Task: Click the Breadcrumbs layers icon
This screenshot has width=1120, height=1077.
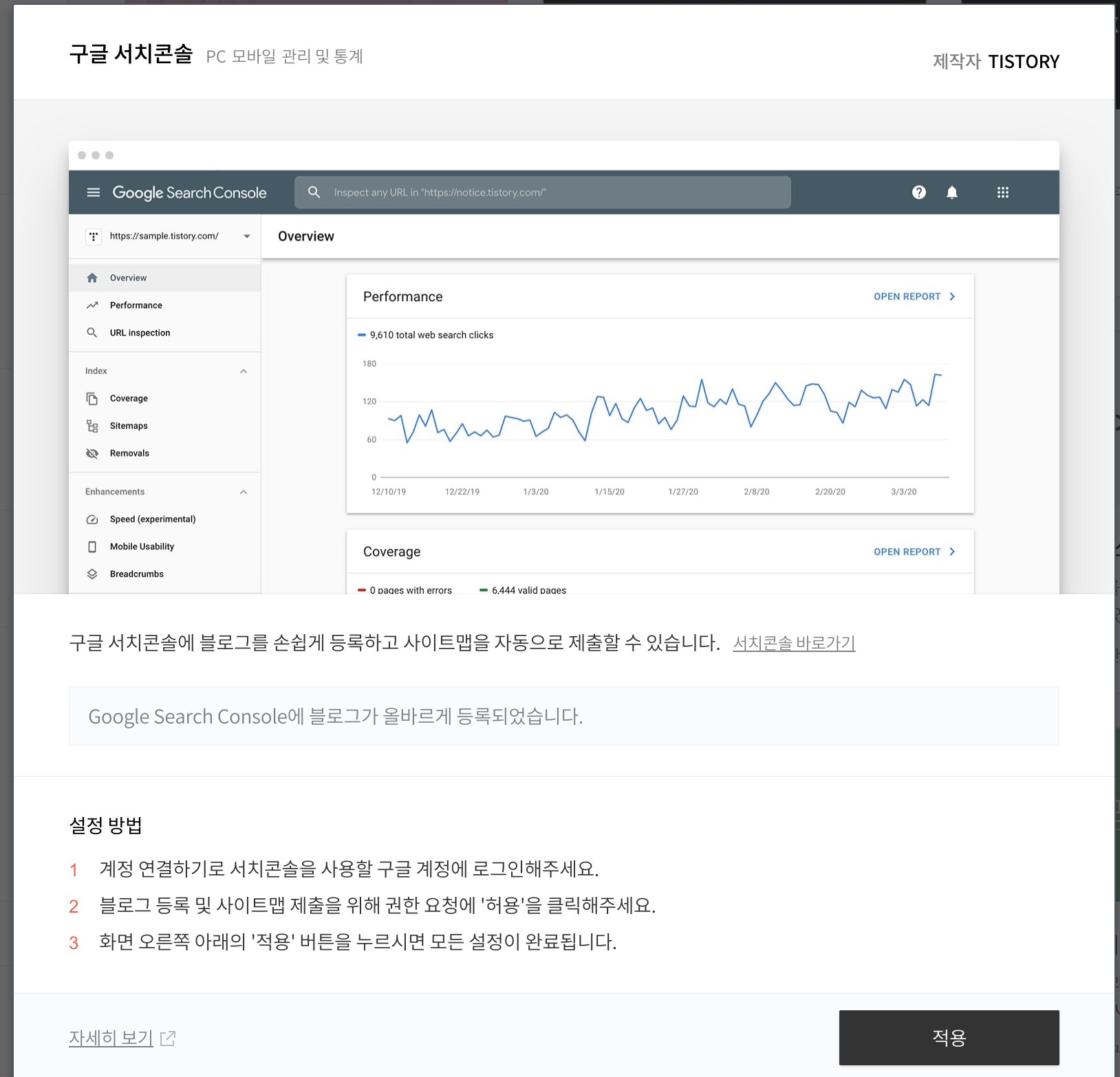Action: [92, 574]
